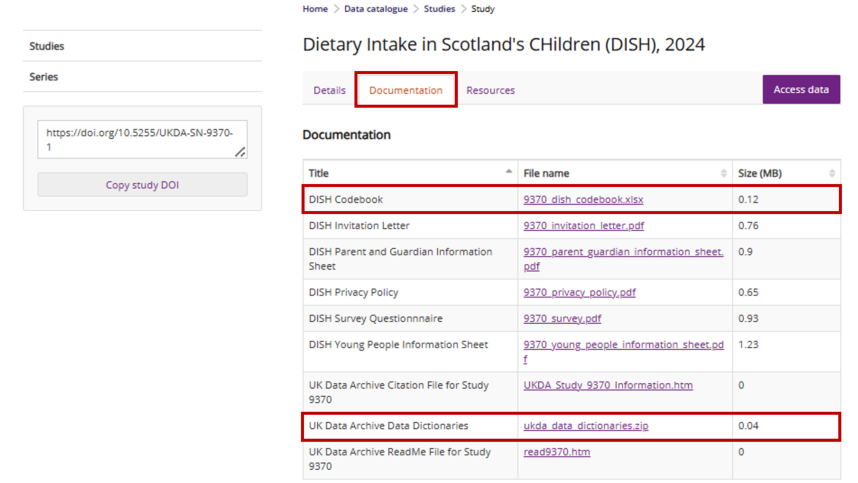858x483 pixels.
Task: Download 9370_dish_codebook.xlsx file
Action: [583, 199]
